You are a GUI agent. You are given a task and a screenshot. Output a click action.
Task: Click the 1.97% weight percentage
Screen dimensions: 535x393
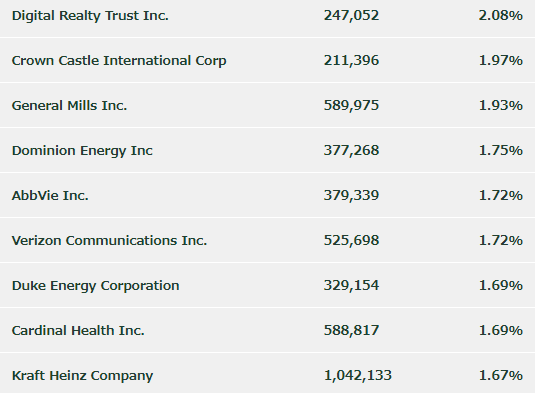[x=501, y=61]
